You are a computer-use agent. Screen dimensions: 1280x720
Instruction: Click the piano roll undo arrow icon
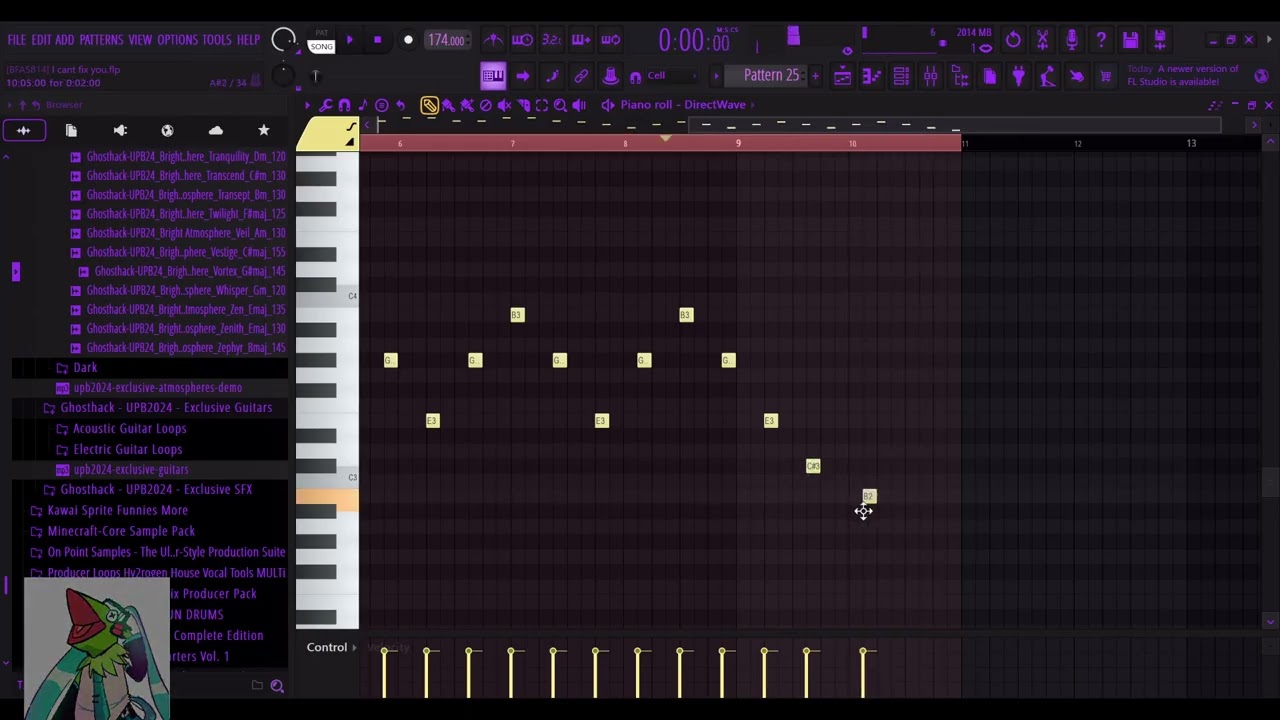point(400,105)
